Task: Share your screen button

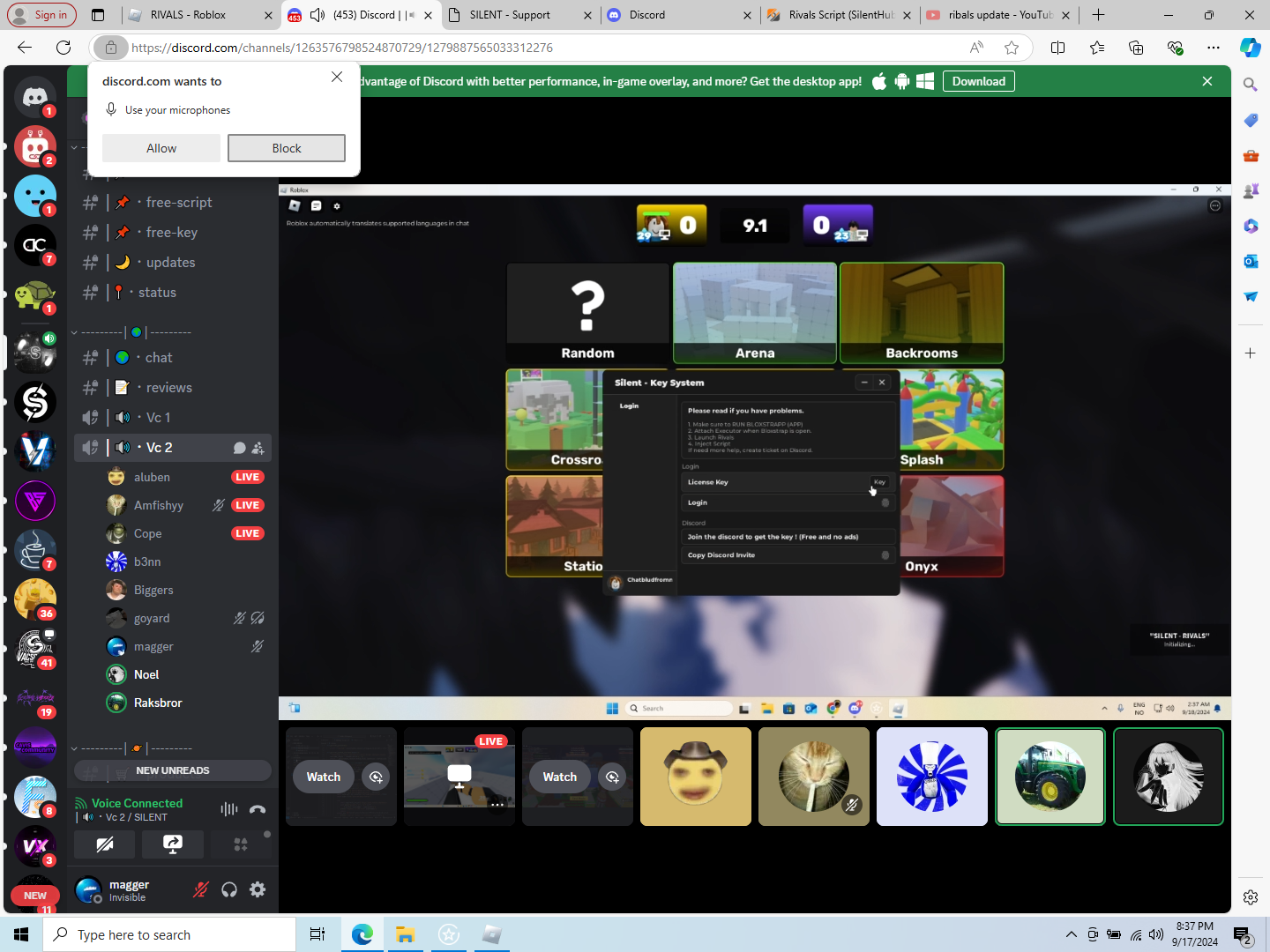Action: 173,844
